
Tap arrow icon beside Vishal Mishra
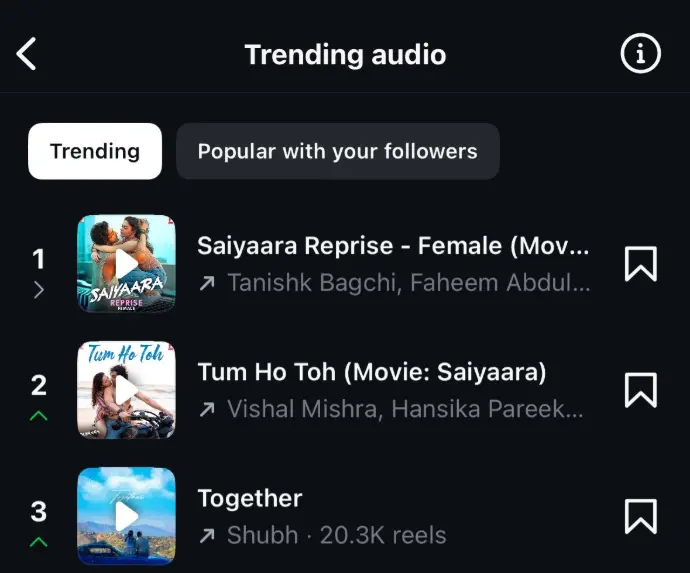[x=207, y=410]
